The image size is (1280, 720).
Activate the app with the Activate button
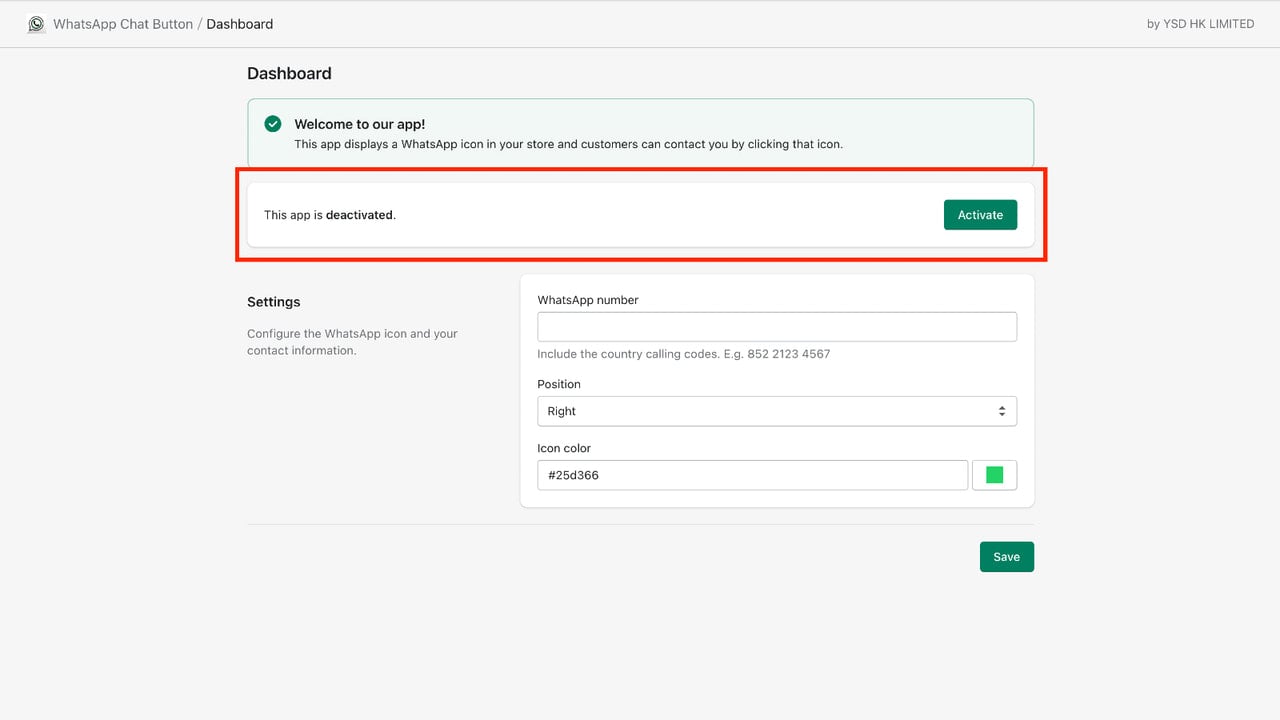(x=980, y=215)
